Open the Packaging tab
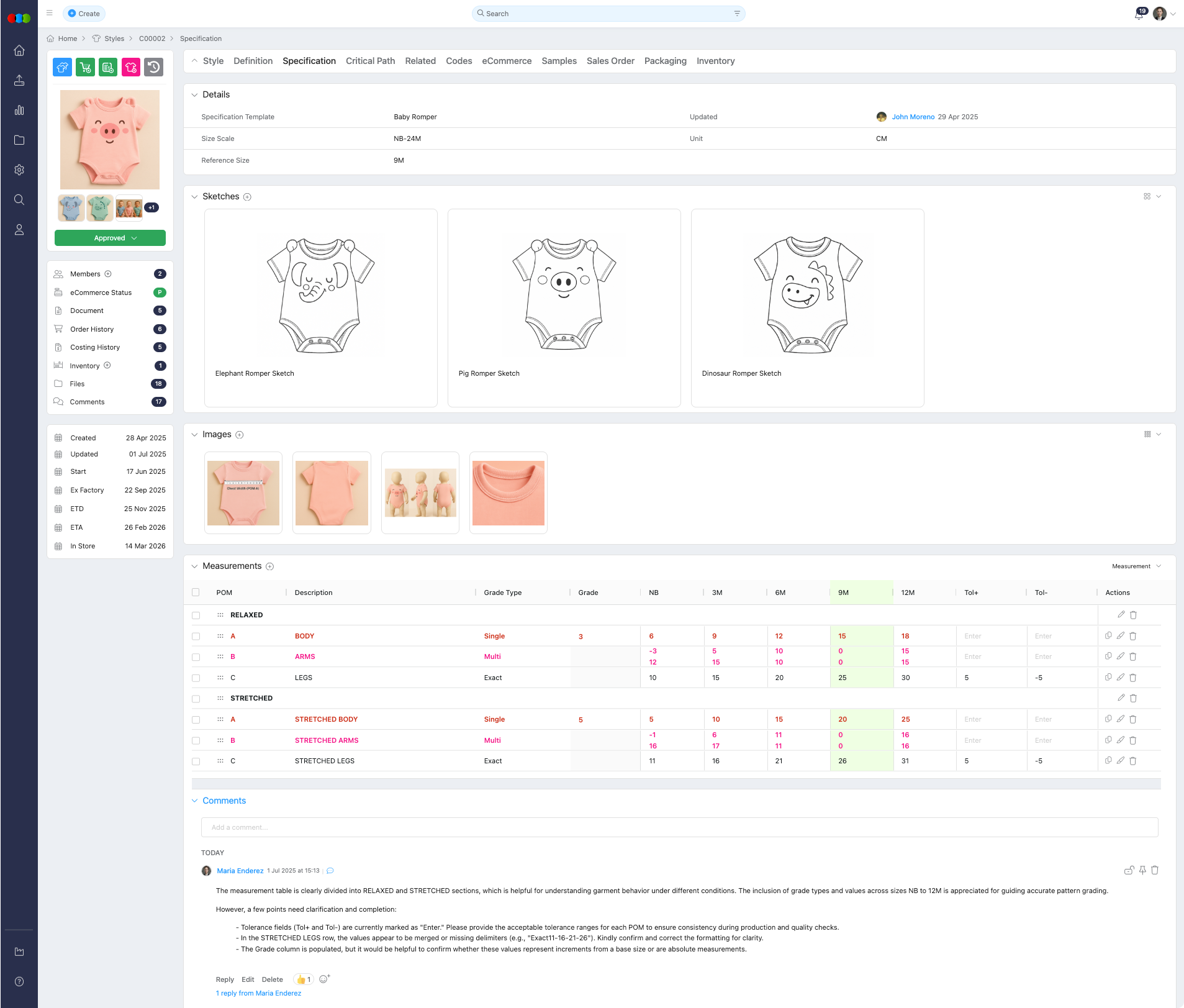Screen dimensions: 1184x1008 pos(665,61)
